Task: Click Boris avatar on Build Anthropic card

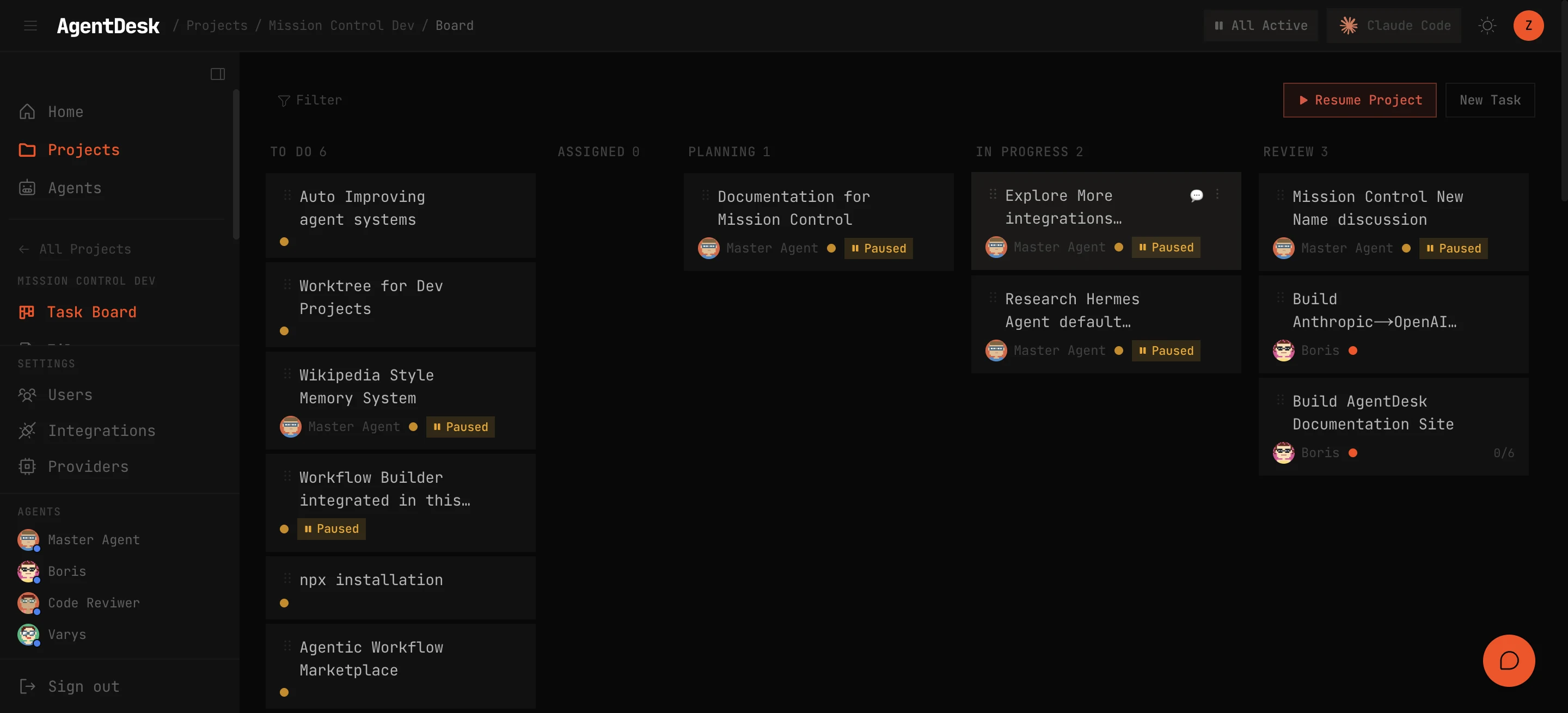Action: coord(1284,351)
